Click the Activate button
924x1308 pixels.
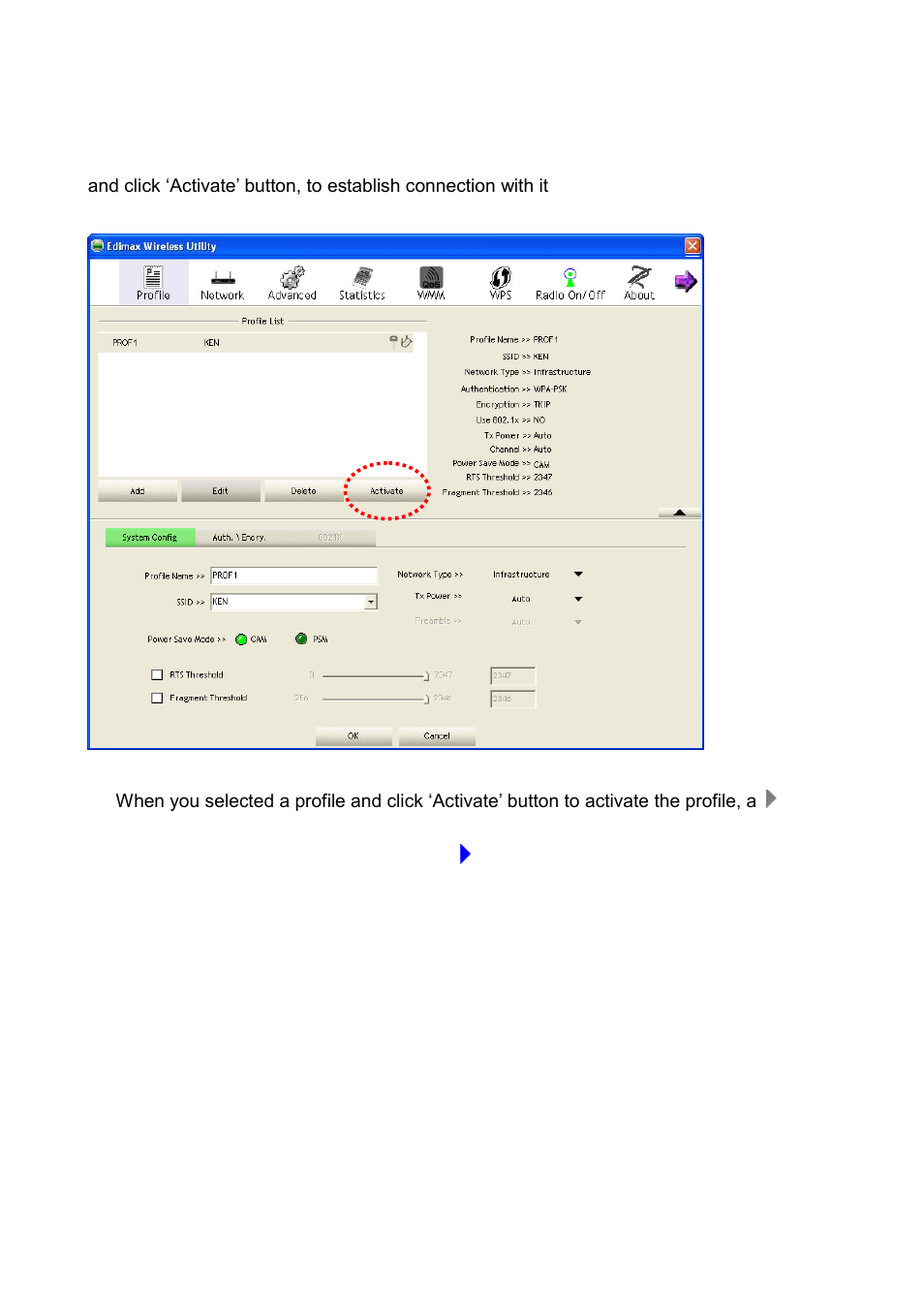[x=386, y=491]
